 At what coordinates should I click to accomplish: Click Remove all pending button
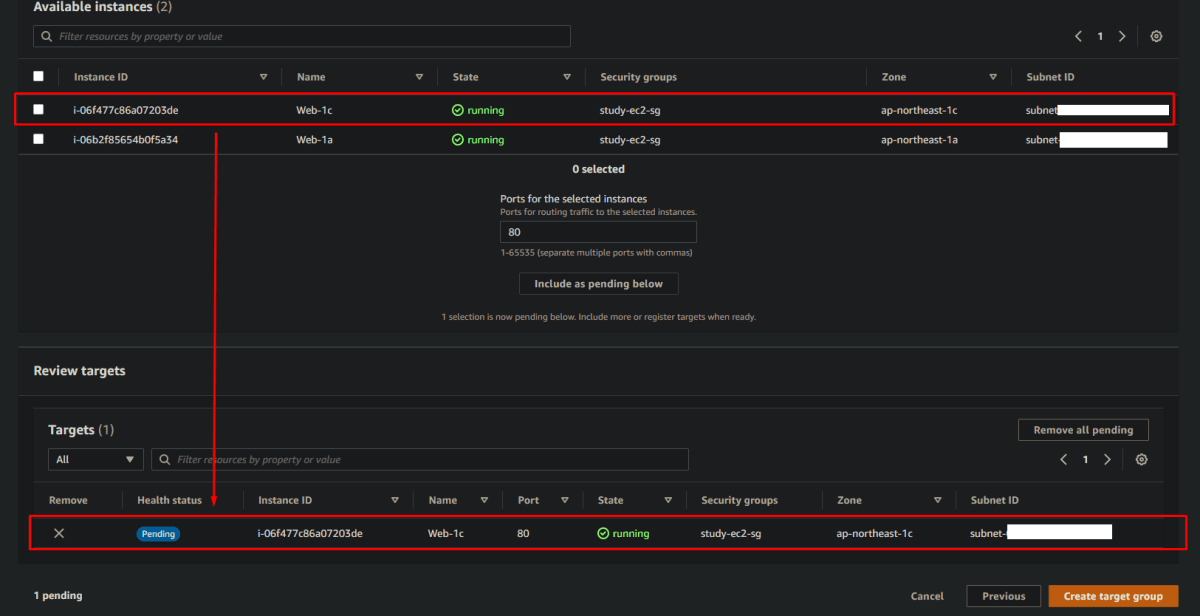1083,430
